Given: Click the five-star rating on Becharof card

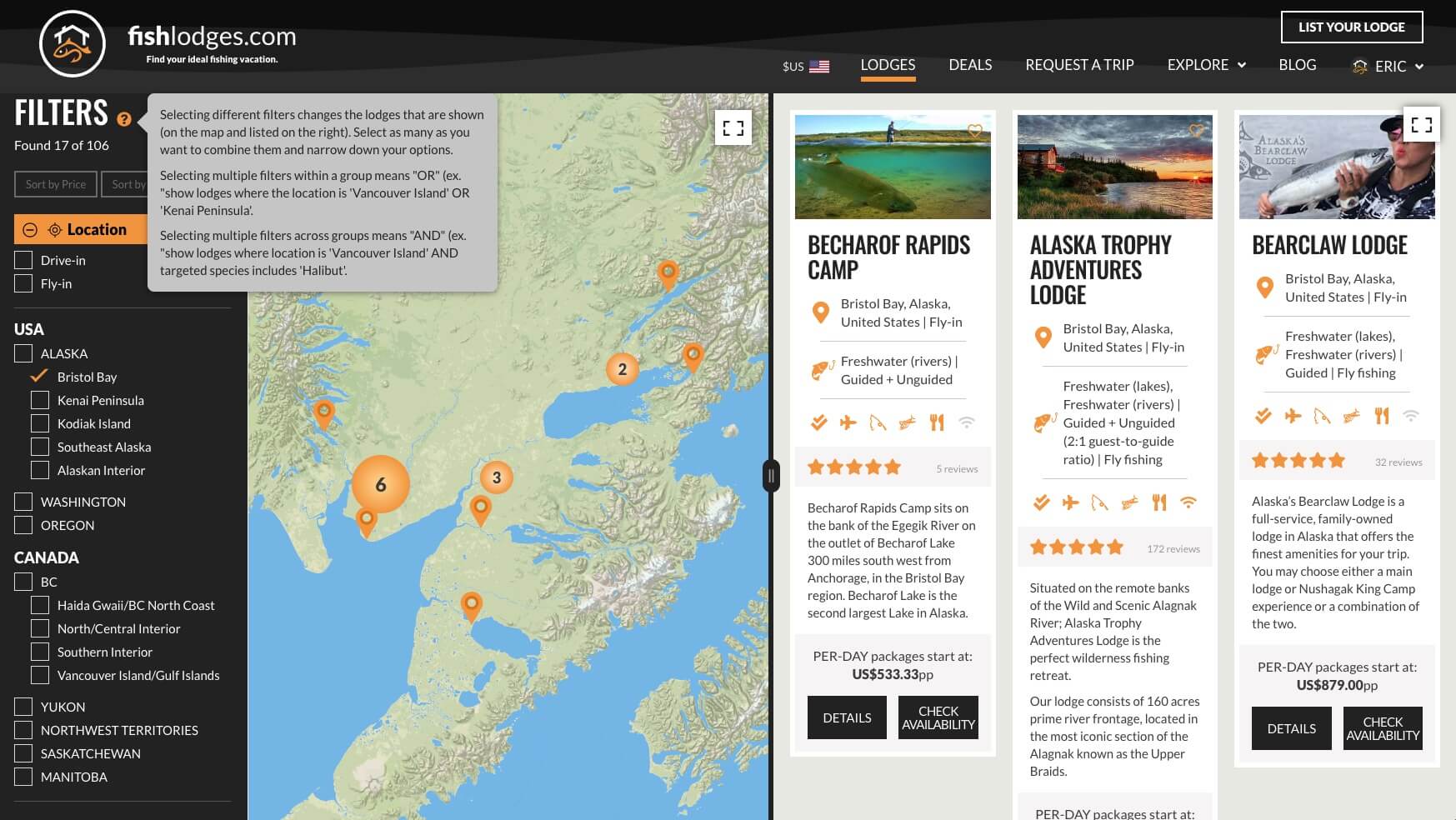Looking at the screenshot, I should click(x=854, y=467).
